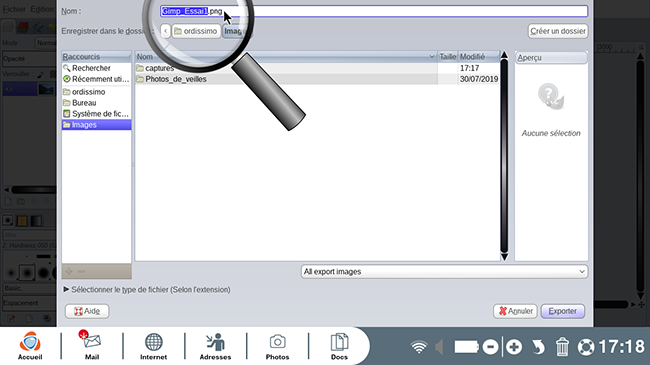
Task: Open the Photos camera icon
Action: 277,346
